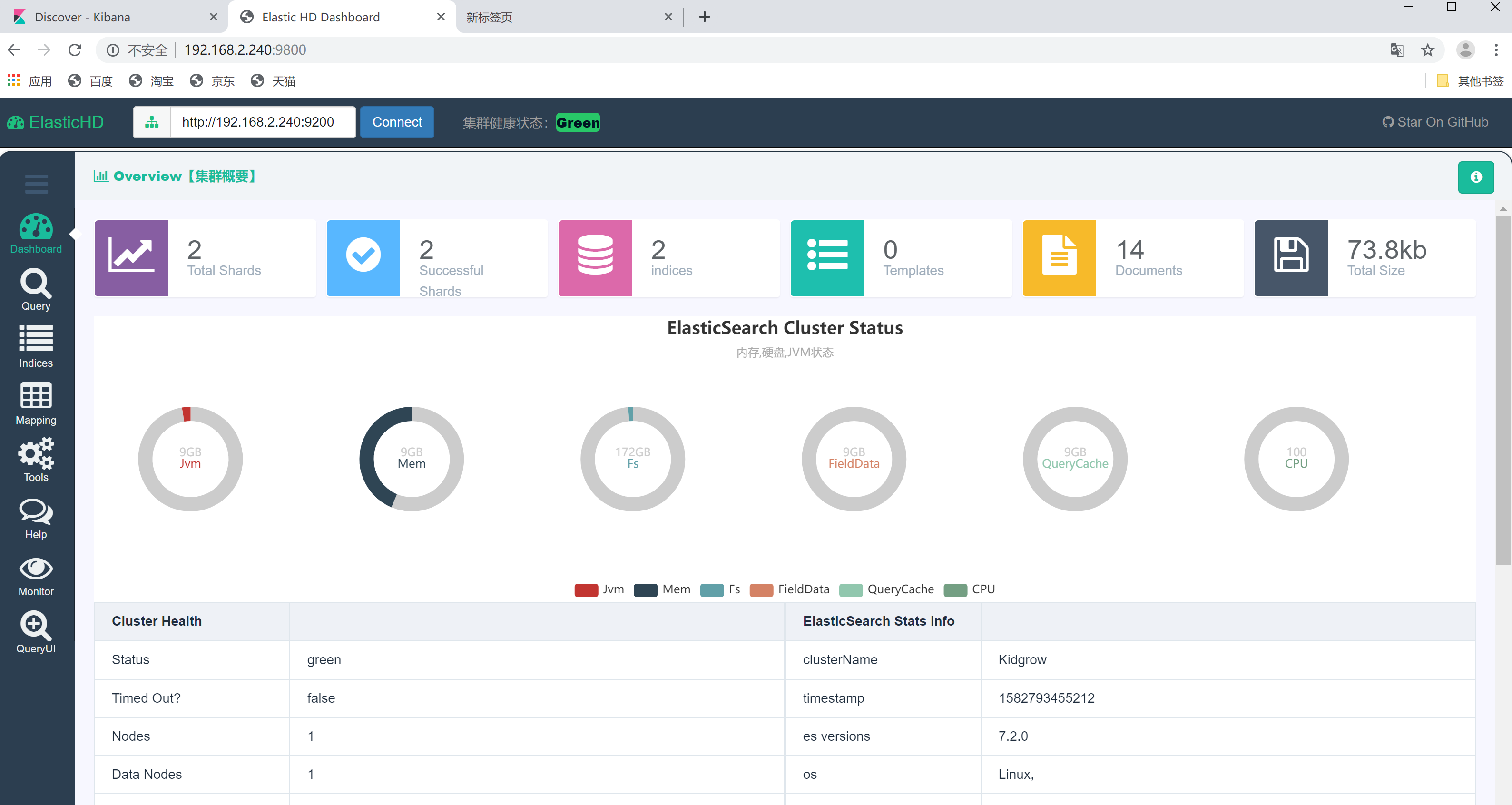Screen dimensions: 1512x805
Task: Click the clusterName value Kidgrow
Action: [1022, 659]
